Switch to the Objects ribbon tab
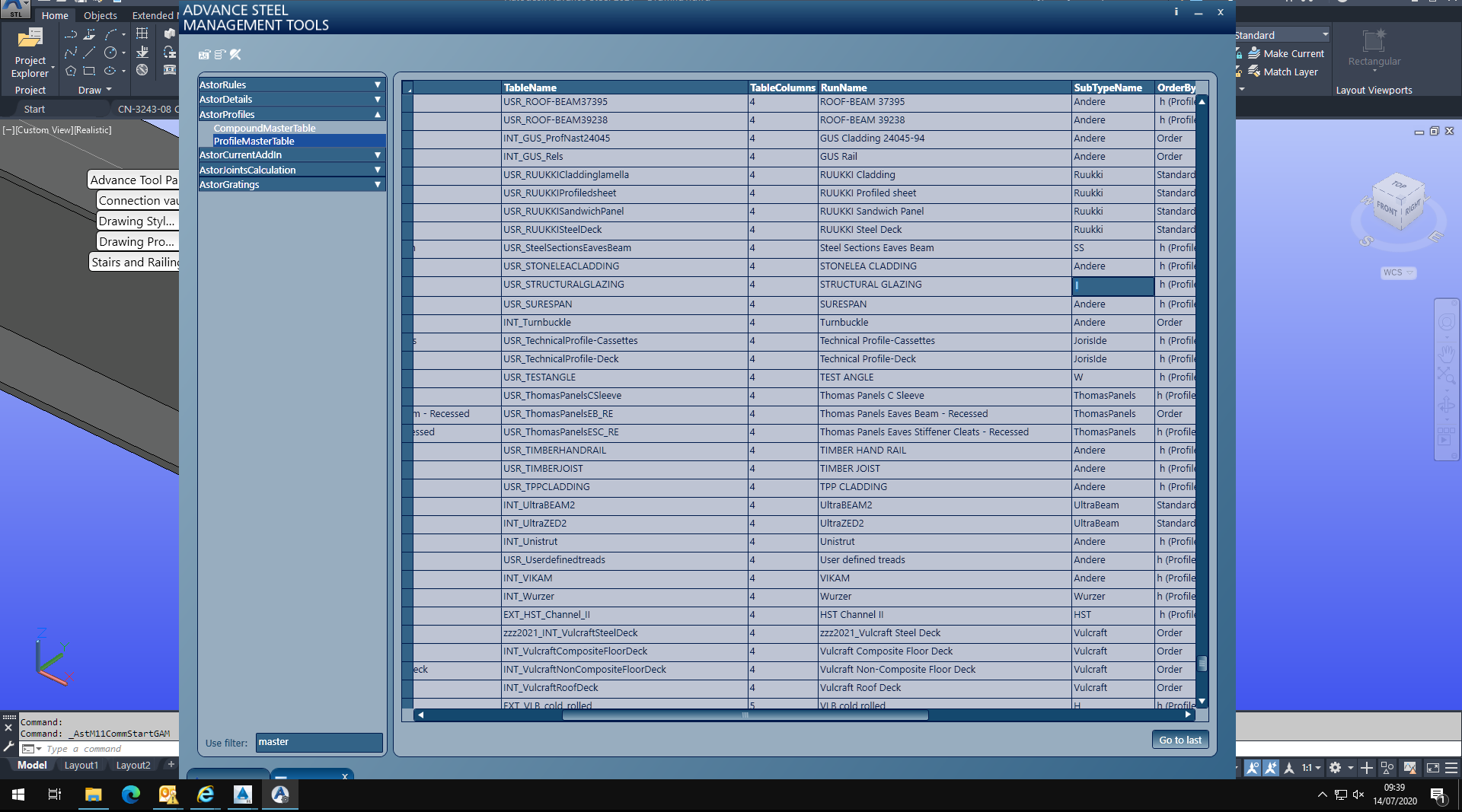Viewport: 1462px width, 812px height. tap(100, 15)
